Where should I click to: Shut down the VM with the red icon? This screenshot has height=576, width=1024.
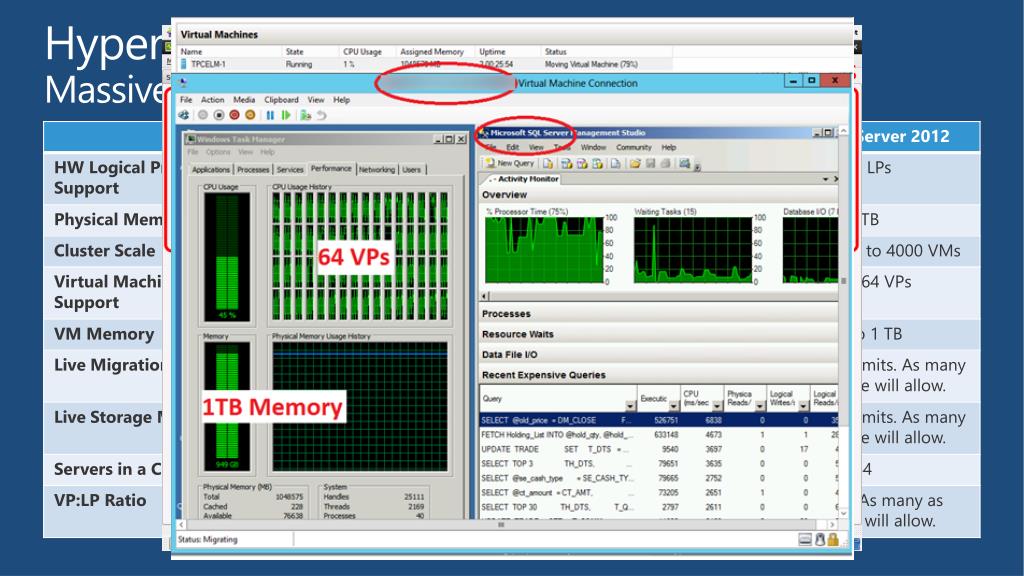tap(234, 116)
